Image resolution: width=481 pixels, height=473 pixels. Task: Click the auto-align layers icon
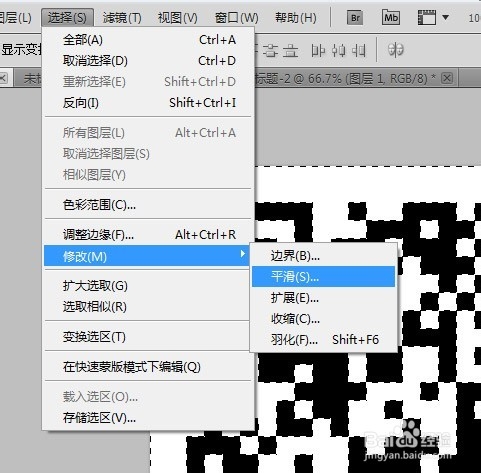(x=396, y=50)
